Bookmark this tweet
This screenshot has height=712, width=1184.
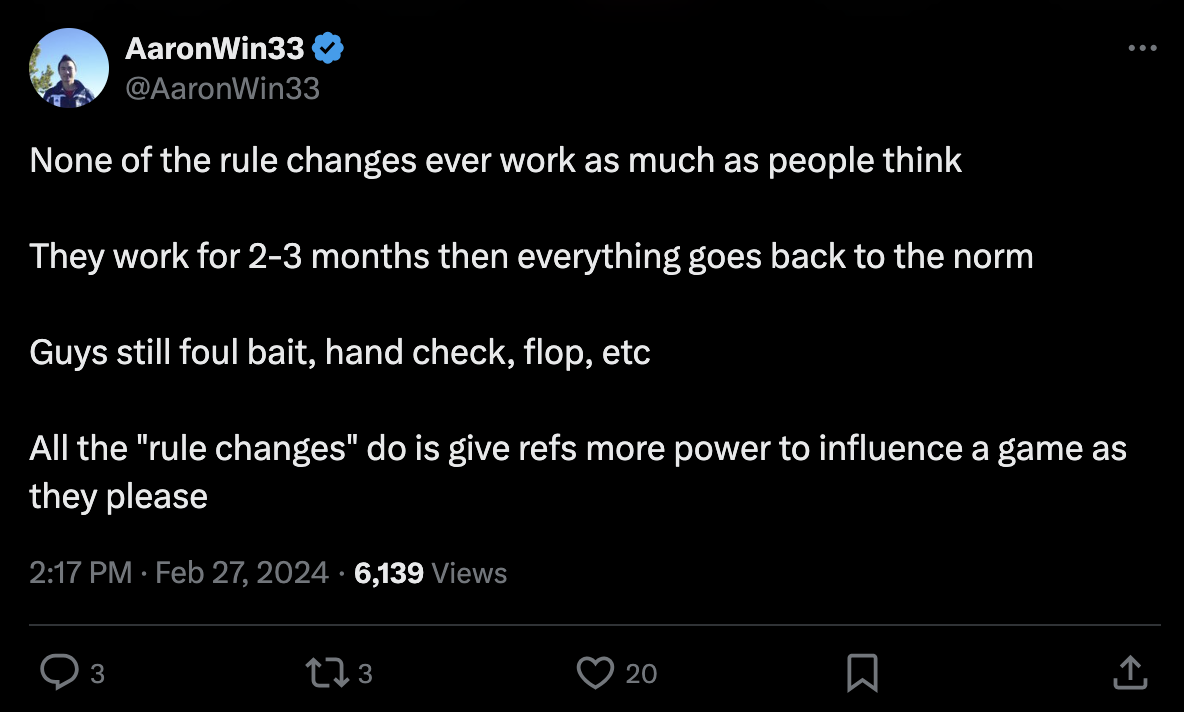tap(861, 673)
